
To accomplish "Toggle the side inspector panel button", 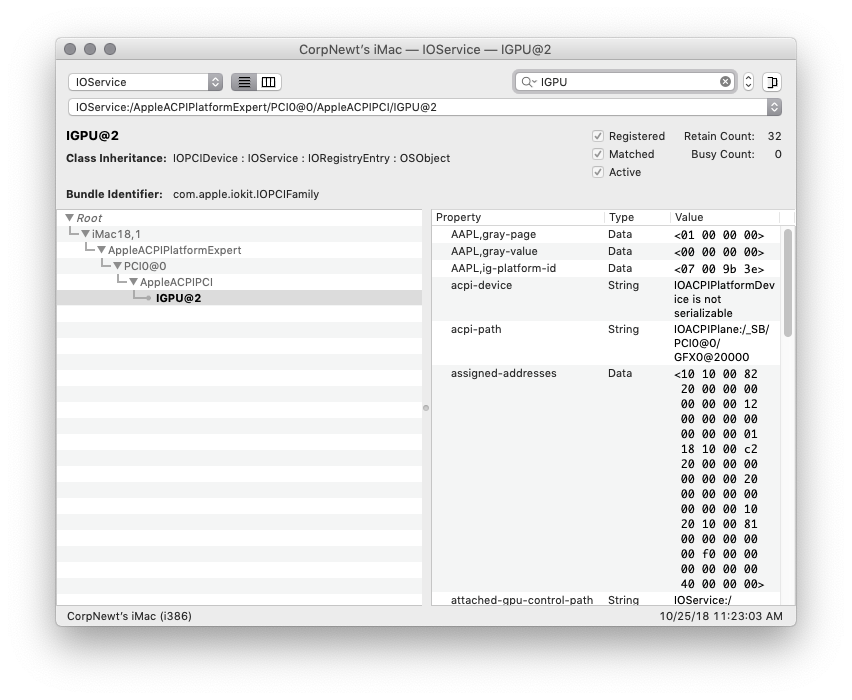I will point(772,82).
